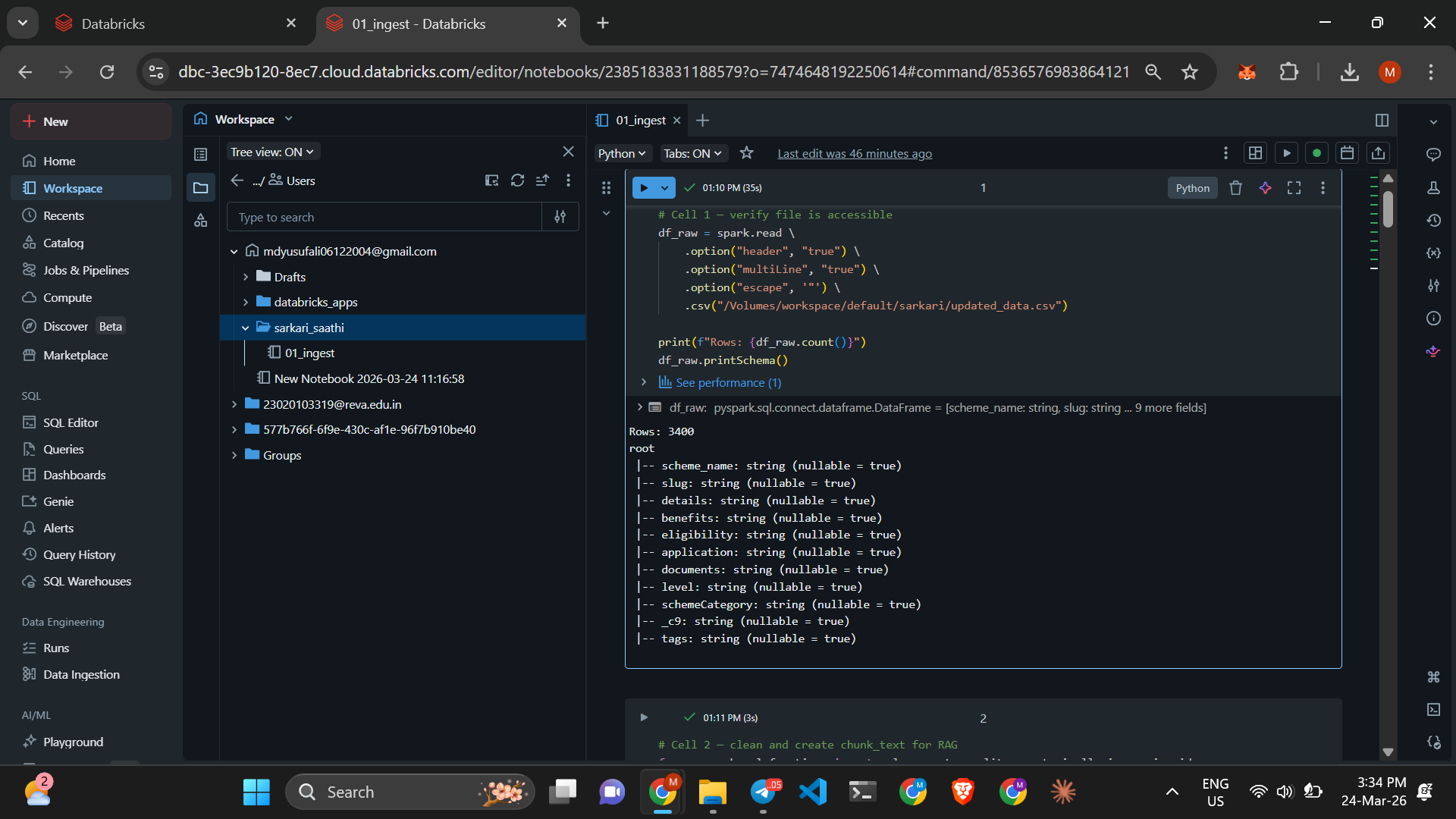Toggle Tree view ON setting
Viewport: 1456px width, 819px height.
272,152
